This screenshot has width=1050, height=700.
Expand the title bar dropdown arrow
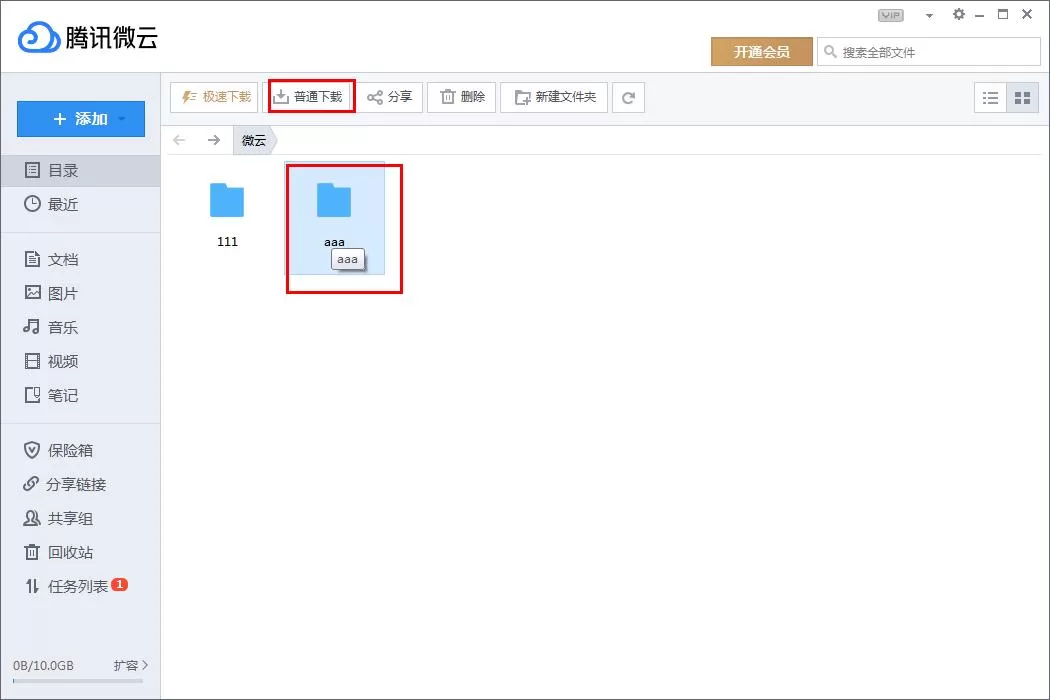[929, 15]
